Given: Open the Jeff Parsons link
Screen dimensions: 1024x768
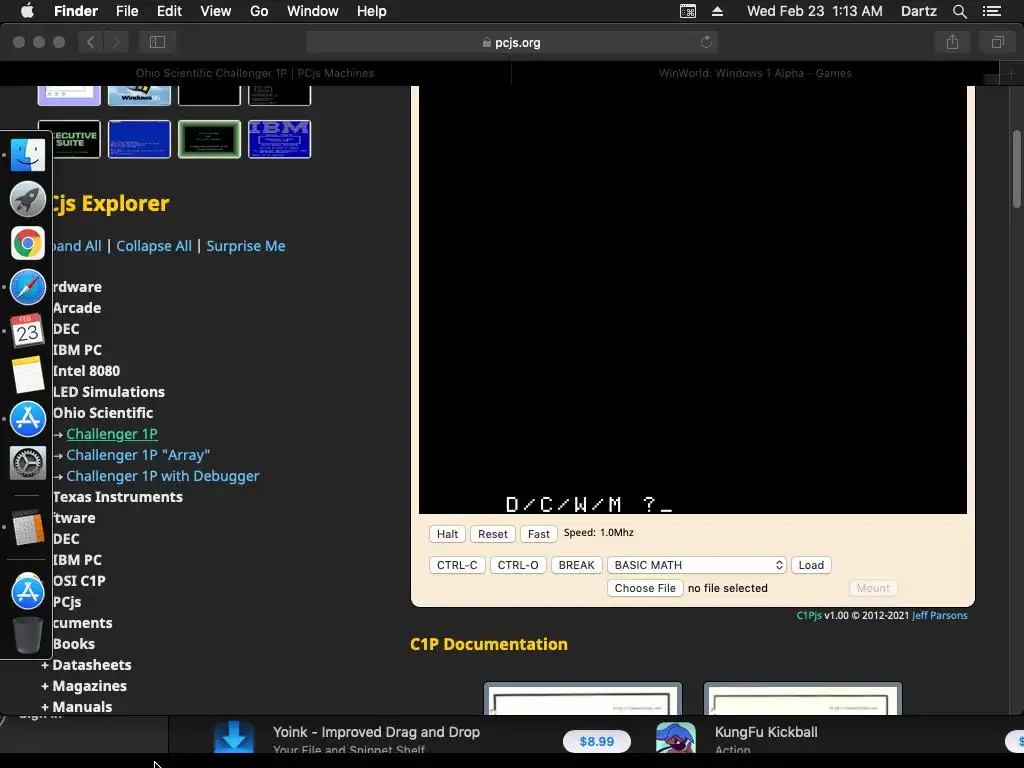Looking at the screenshot, I should 940,615.
